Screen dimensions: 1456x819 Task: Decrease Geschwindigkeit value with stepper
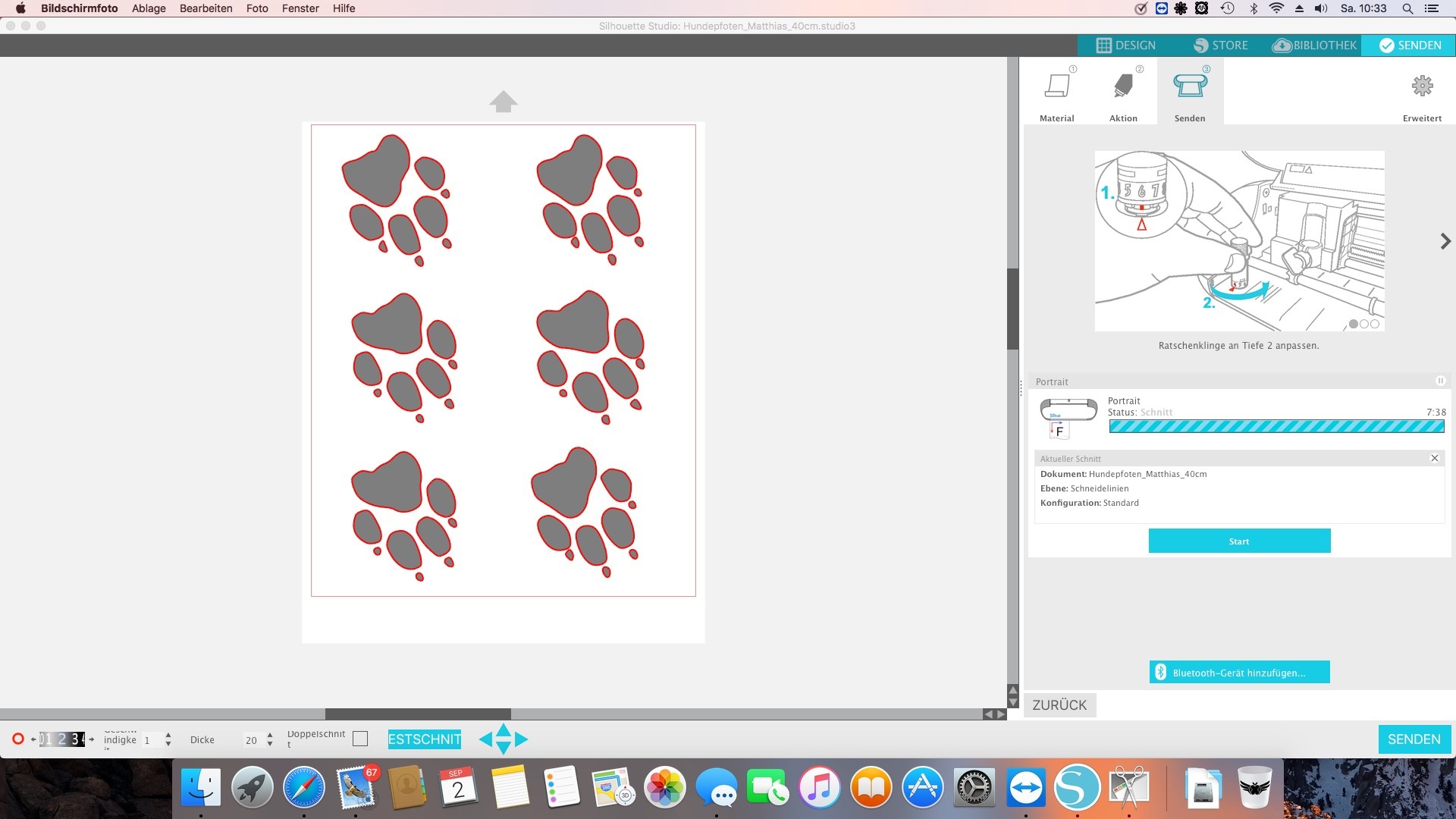pos(168,744)
